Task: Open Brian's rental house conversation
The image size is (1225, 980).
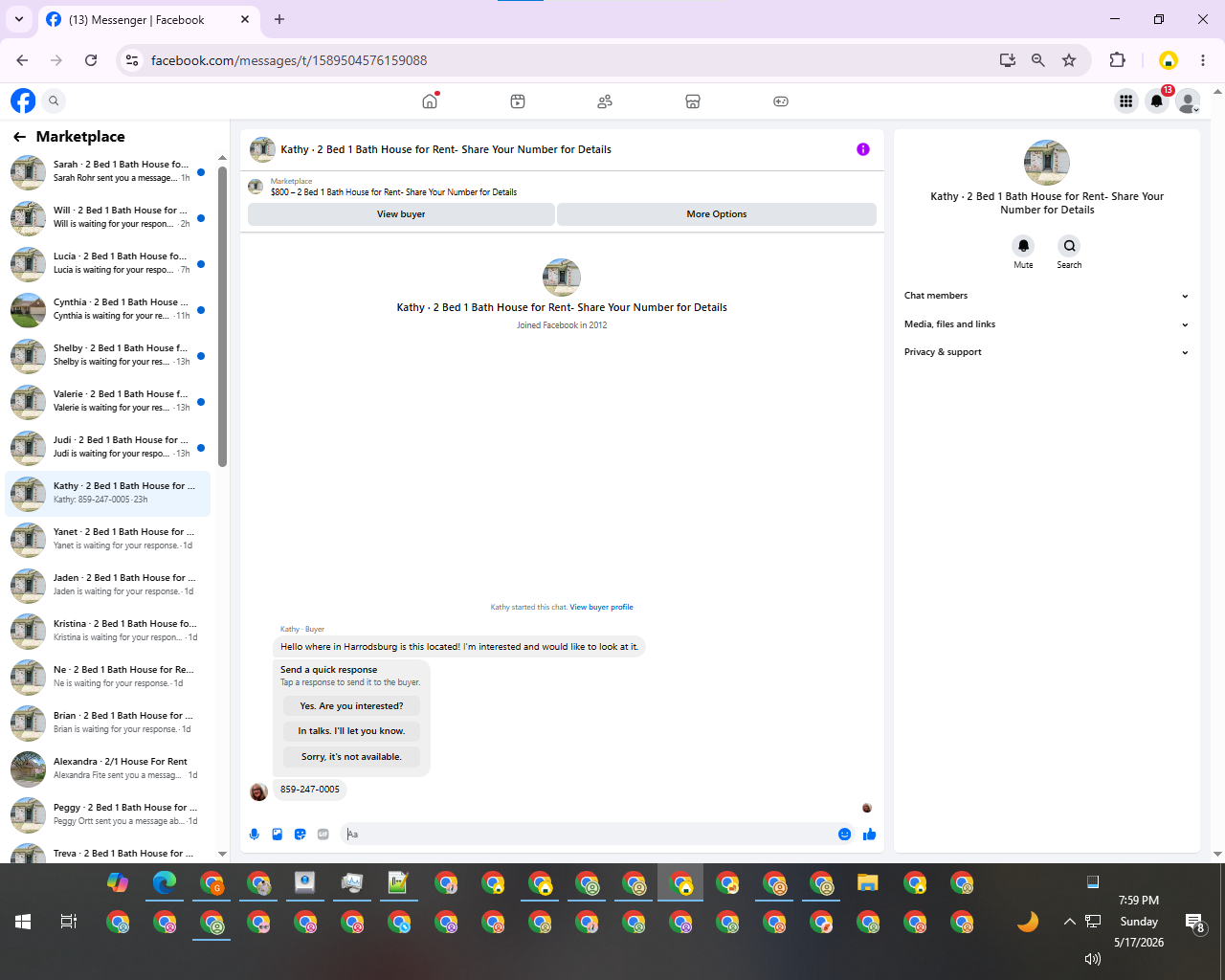Action: click(x=108, y=723)
